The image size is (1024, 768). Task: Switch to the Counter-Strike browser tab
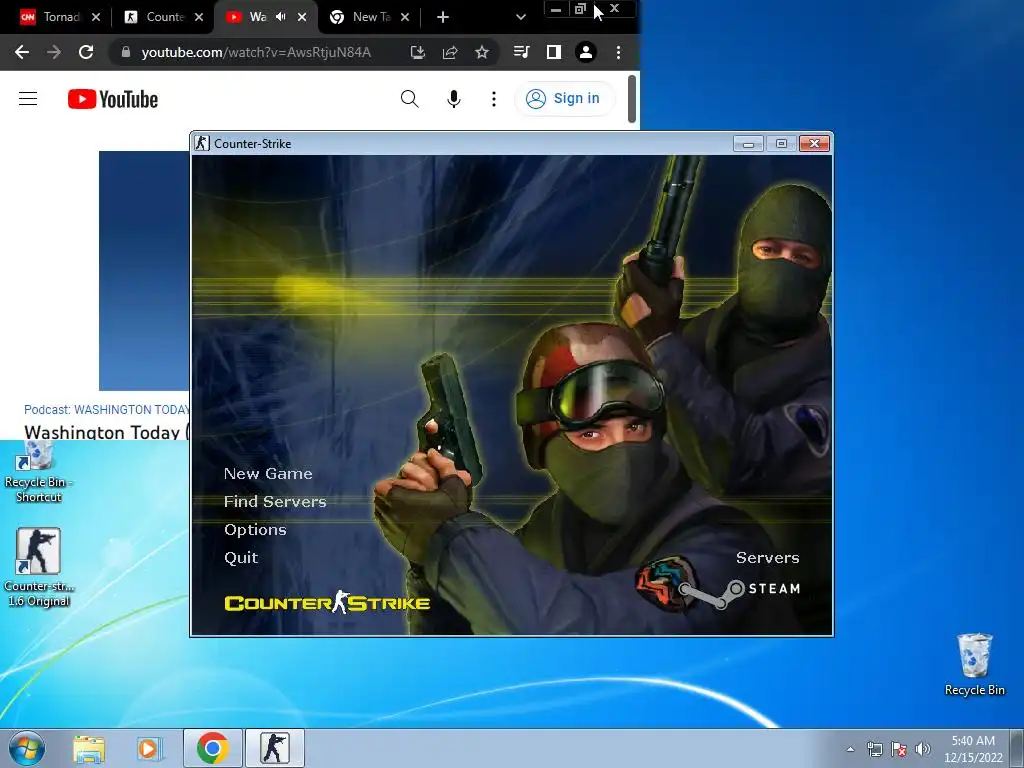point(155,17)
